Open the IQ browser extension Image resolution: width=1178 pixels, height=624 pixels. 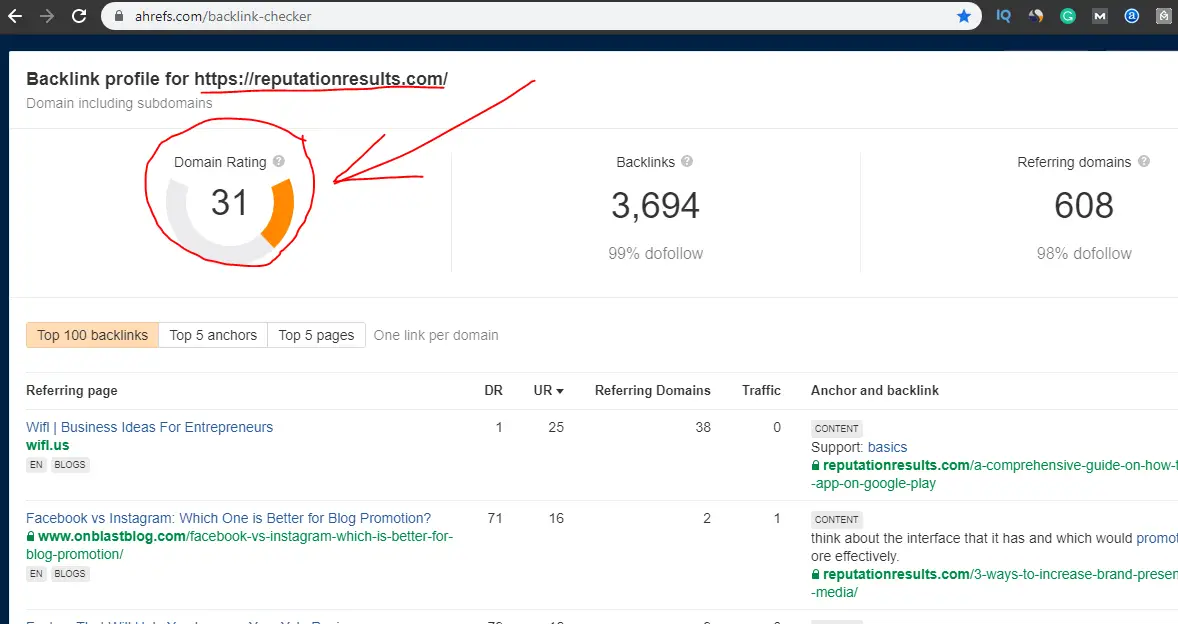click(1003, 16)
